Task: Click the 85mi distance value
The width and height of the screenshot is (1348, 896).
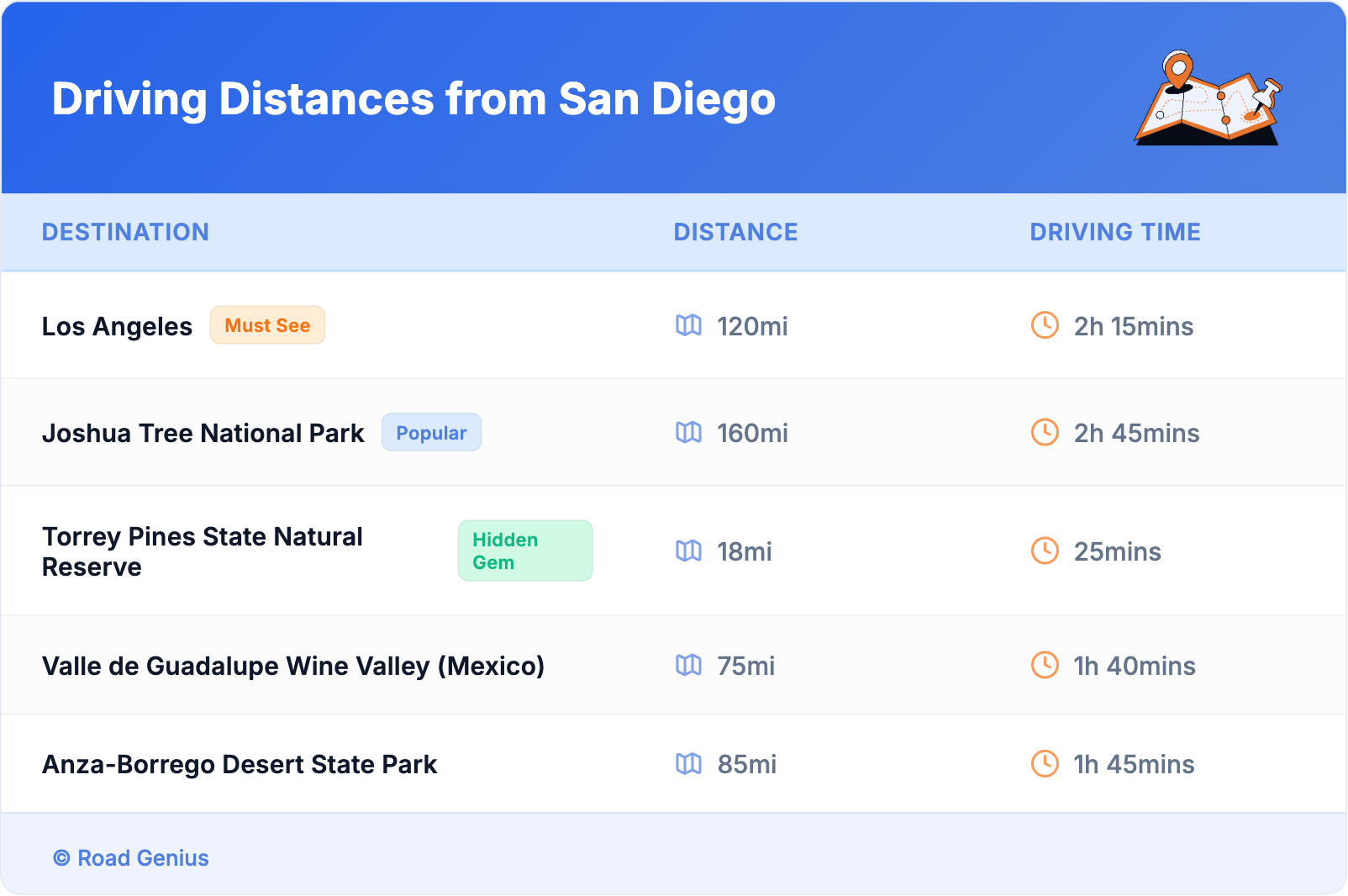Action: point(746,764)
